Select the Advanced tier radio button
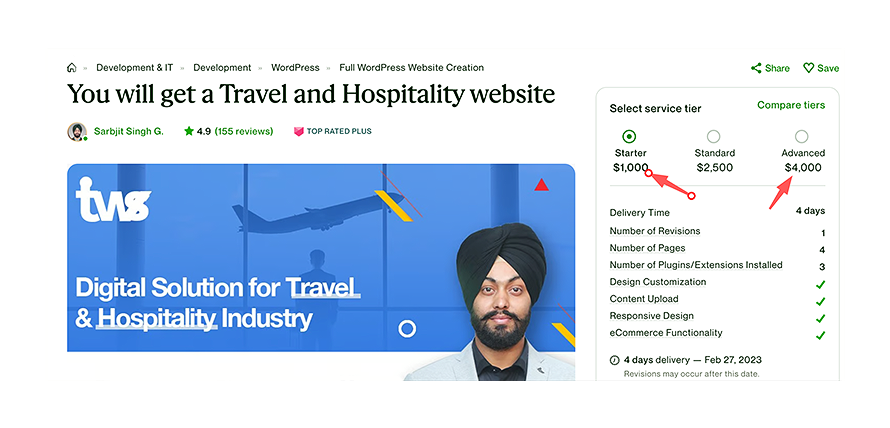Screen dimensions: 890x428 pyautogui.click(x=801, y=136)
